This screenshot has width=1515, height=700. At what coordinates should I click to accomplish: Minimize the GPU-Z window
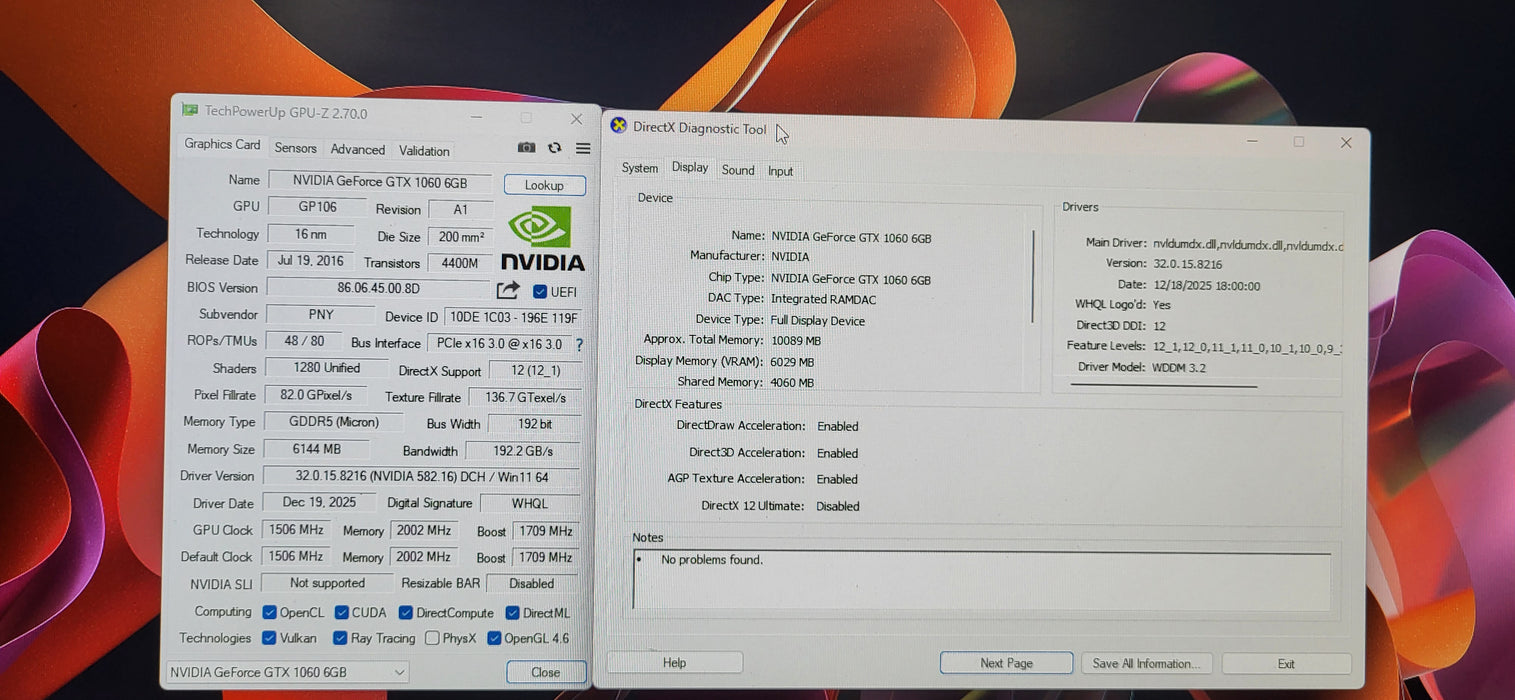478,117
